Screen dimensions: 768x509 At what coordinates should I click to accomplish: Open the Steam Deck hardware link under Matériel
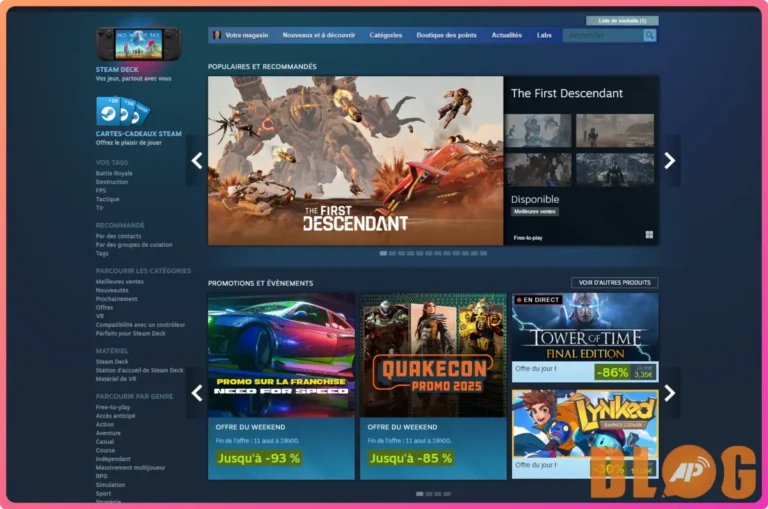click(112, 362)
